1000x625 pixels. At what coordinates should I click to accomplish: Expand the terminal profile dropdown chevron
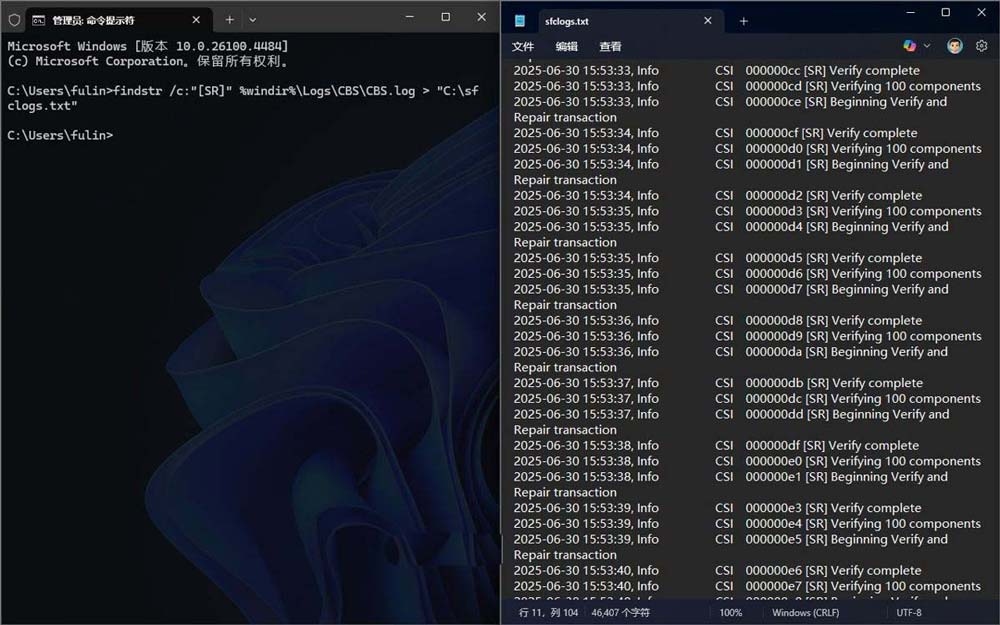click(253, 20)
